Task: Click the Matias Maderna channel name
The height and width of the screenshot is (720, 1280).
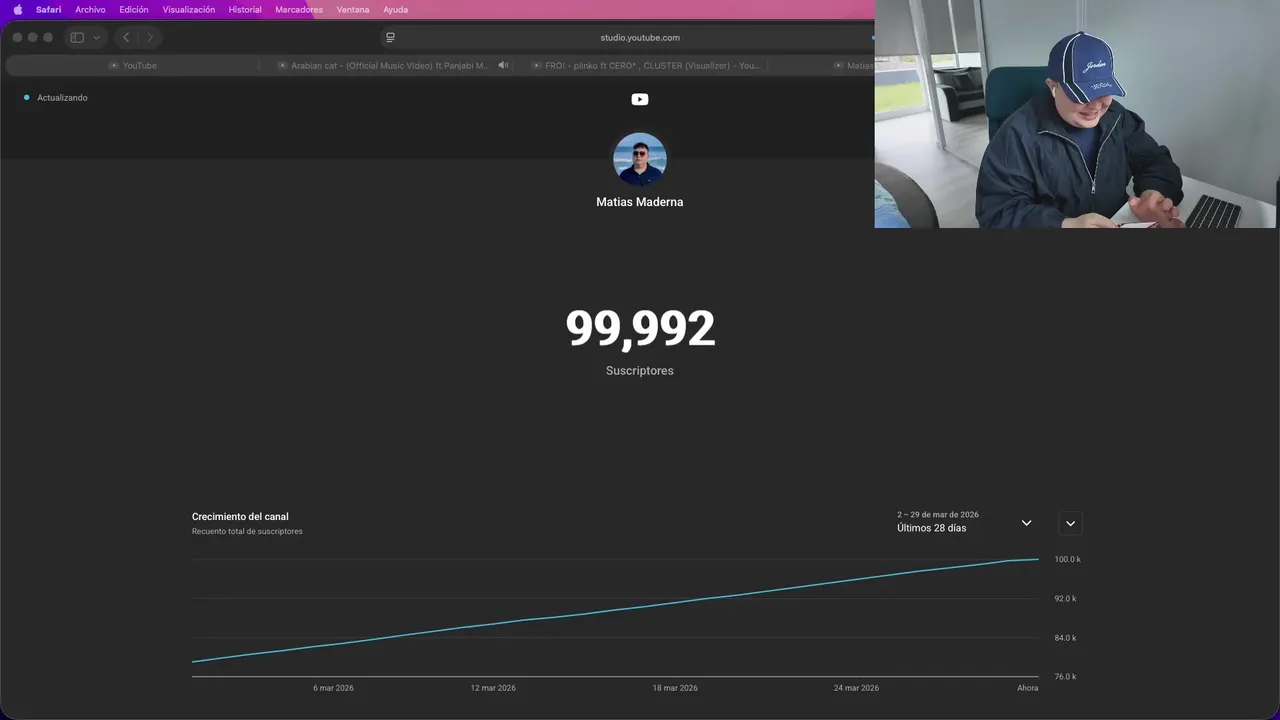Action: tap(640, 202)
